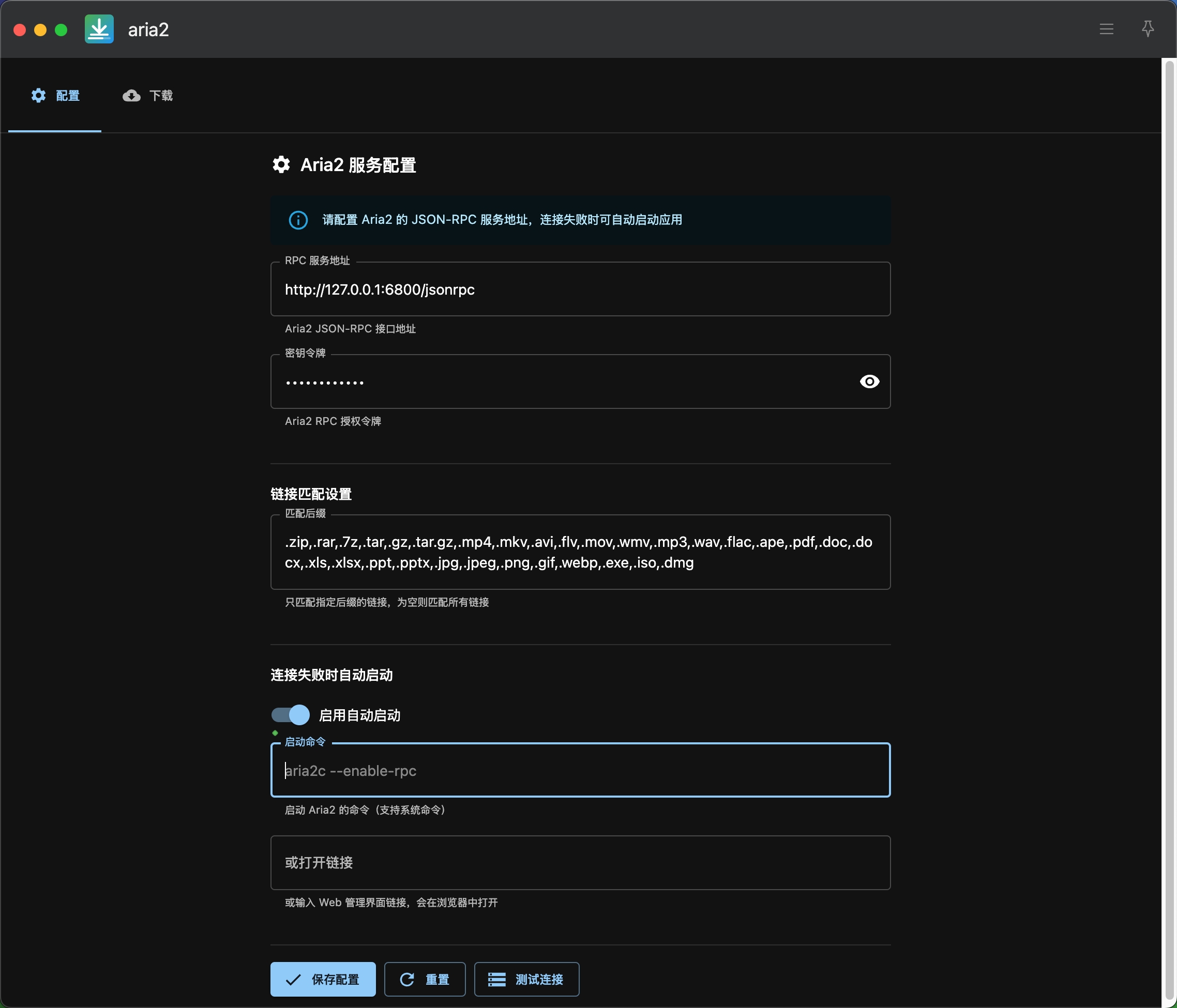Switch to the 下载 tab
Screen dimensions: 1177x1008
coord(148,96)
